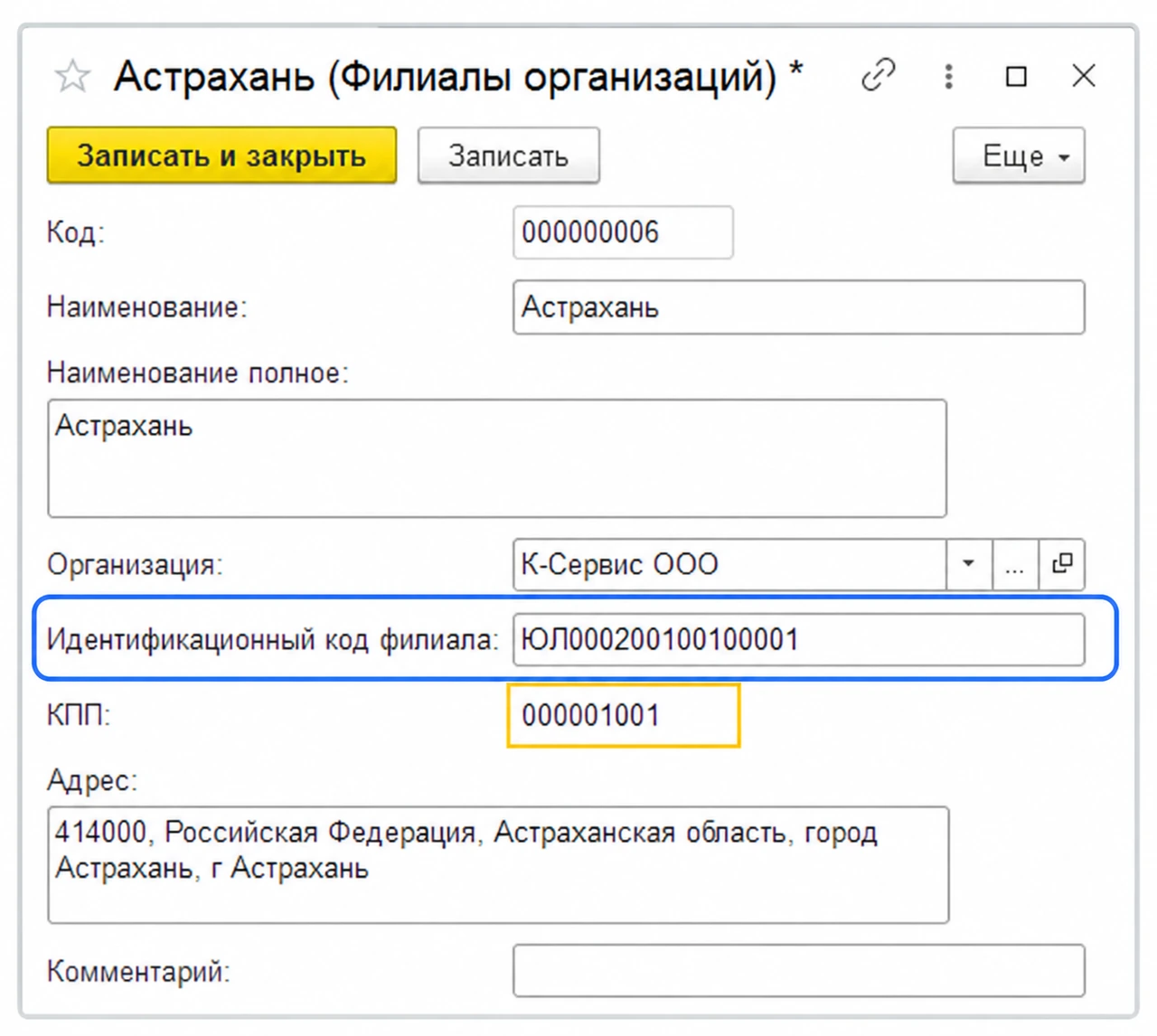Focus the Код field with 000000006
The width and height of the screenshot is (1157, 1036).
click(x=623, y=232)
